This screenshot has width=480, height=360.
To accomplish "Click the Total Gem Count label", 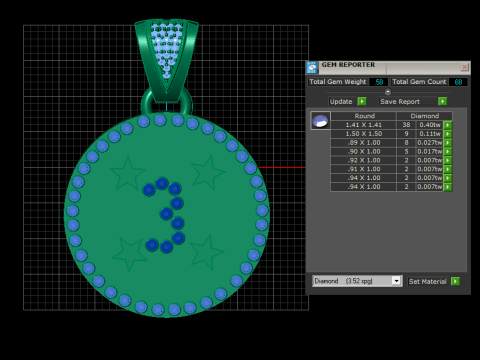I will tap(419, 82).
